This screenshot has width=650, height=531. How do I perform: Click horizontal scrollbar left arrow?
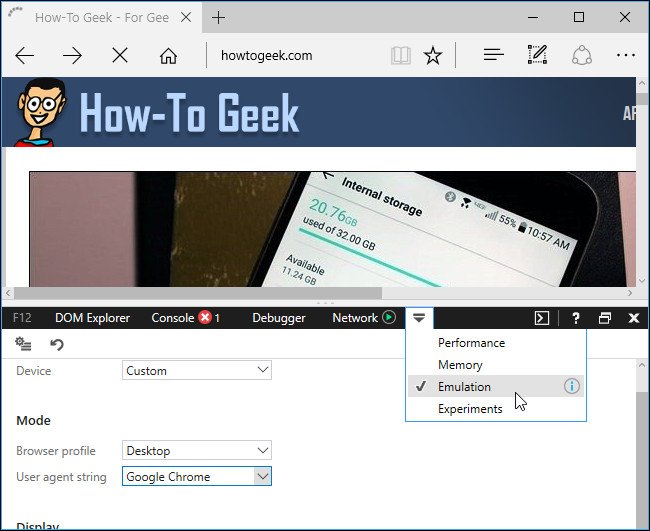(x=8, y=293)
